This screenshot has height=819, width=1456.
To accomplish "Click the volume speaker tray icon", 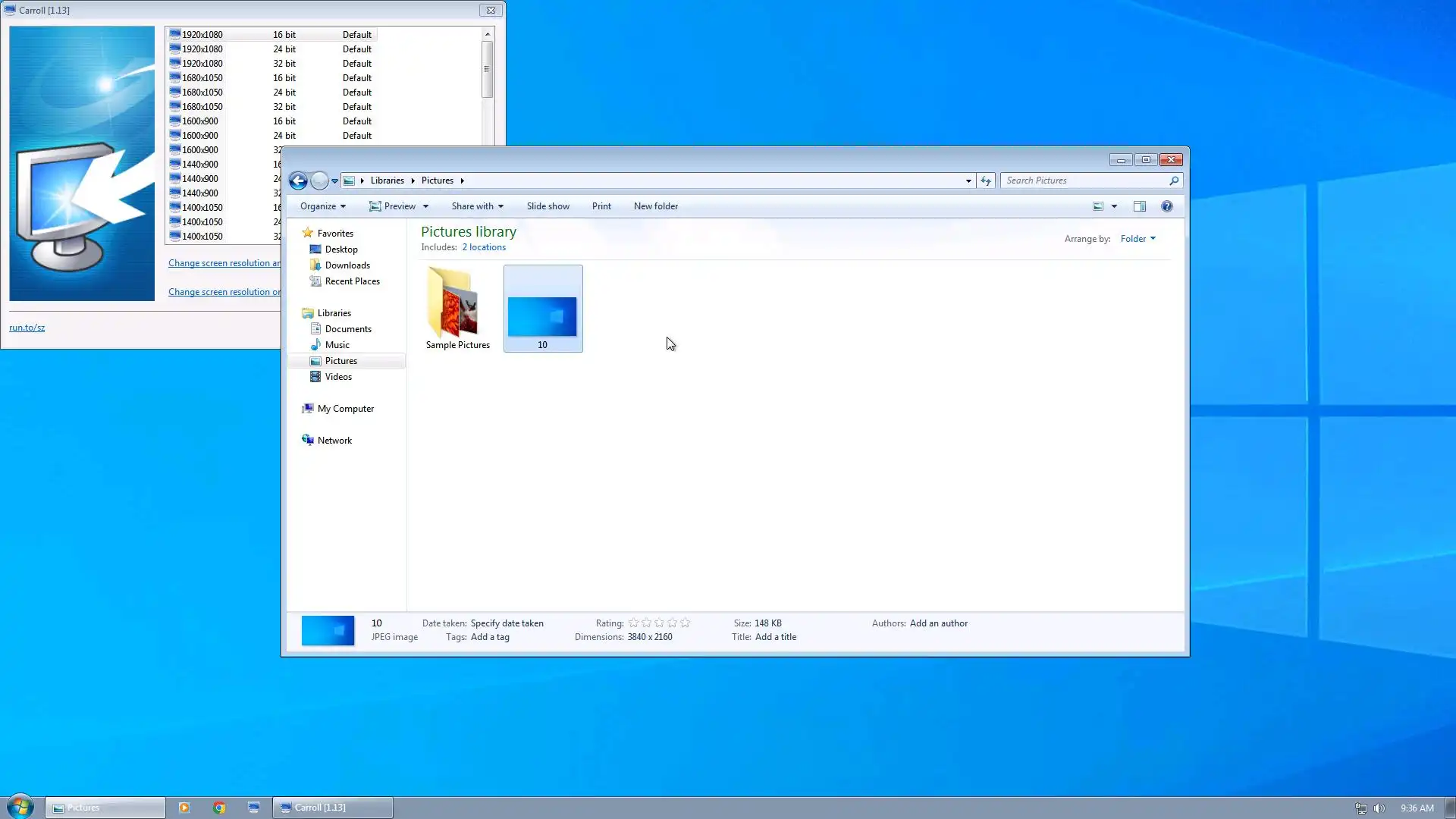I will click(x=1379, y=808).
